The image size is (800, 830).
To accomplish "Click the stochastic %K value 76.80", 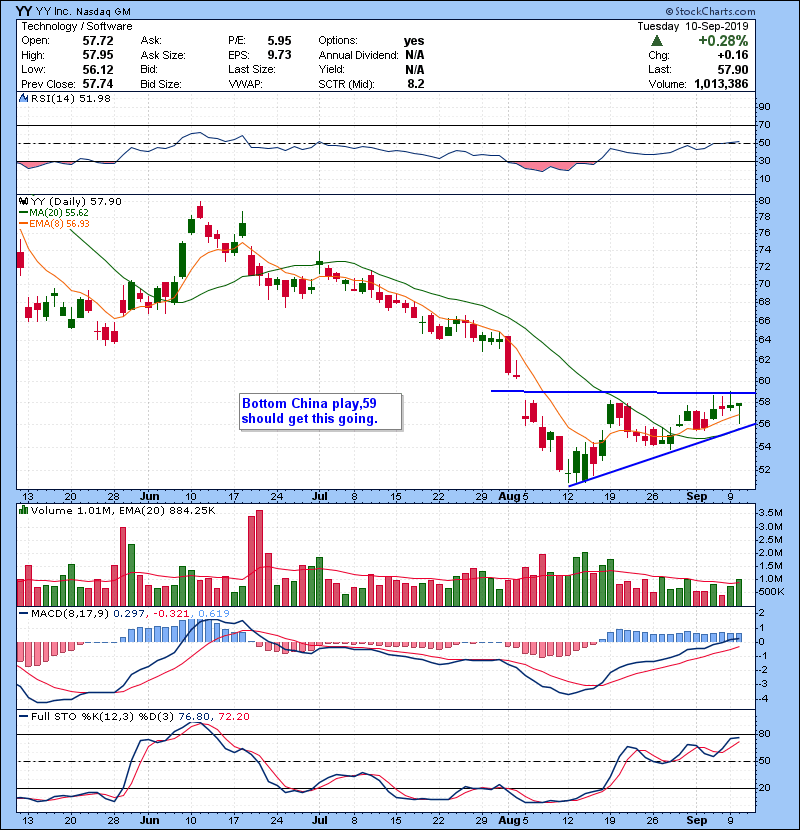I will pyautogui.click(x=193, y=716).
